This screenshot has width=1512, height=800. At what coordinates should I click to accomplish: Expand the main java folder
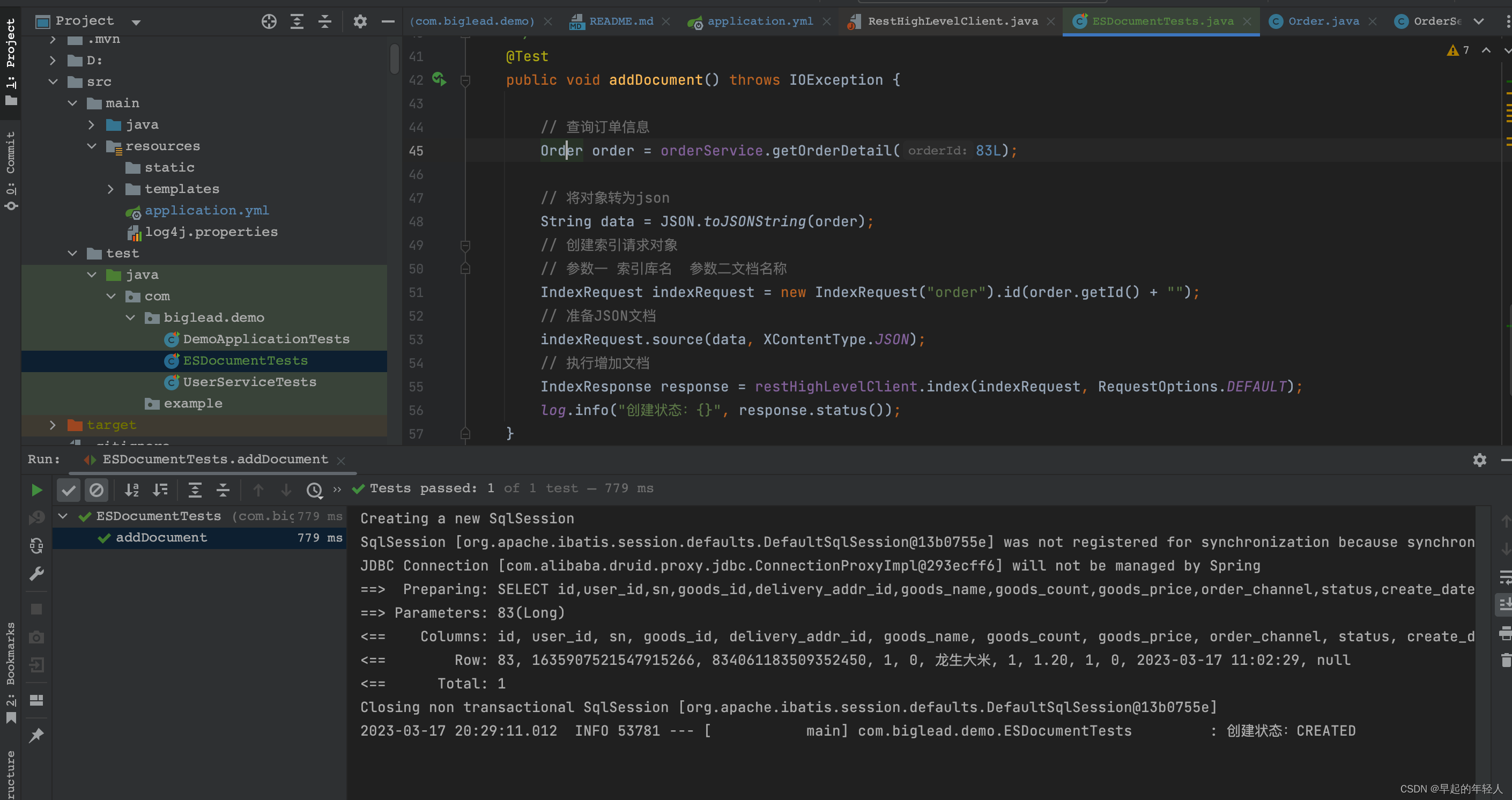[x=91, y=124]
